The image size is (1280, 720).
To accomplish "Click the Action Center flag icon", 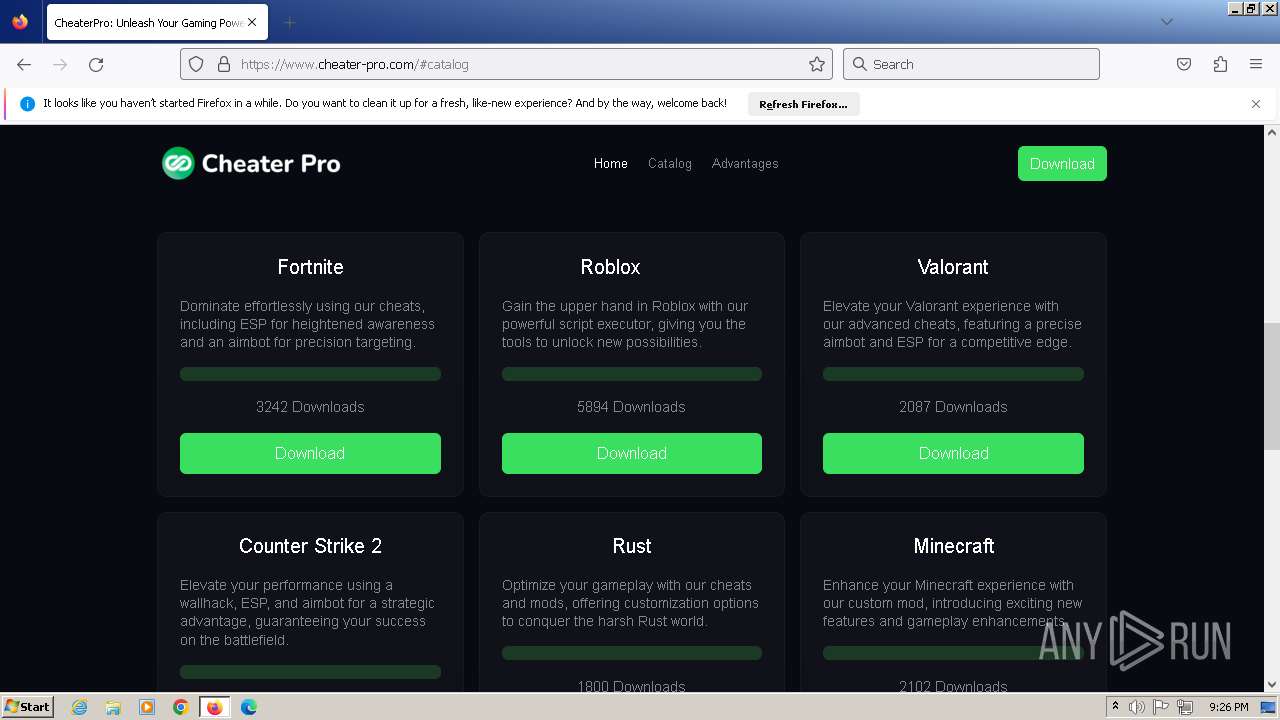I will tap(1162, 707).
